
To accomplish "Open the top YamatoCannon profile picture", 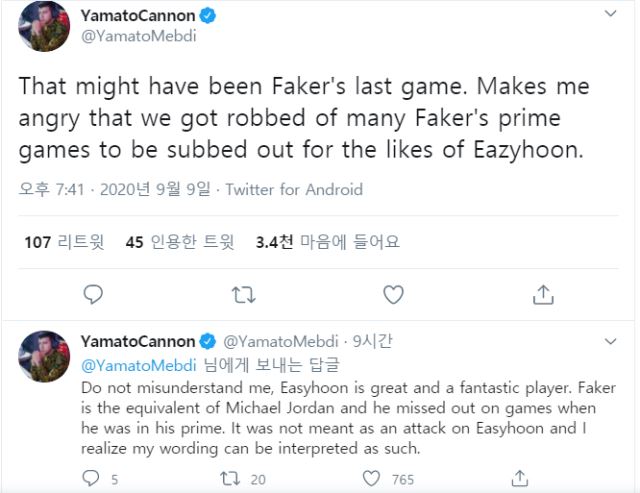I will pos(44,27).
